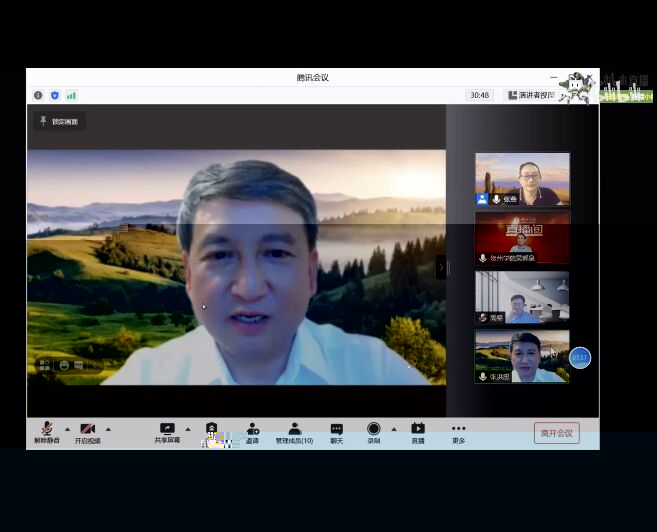Click the blue floating 07:57 timer bubble

(x=580, y=358)
